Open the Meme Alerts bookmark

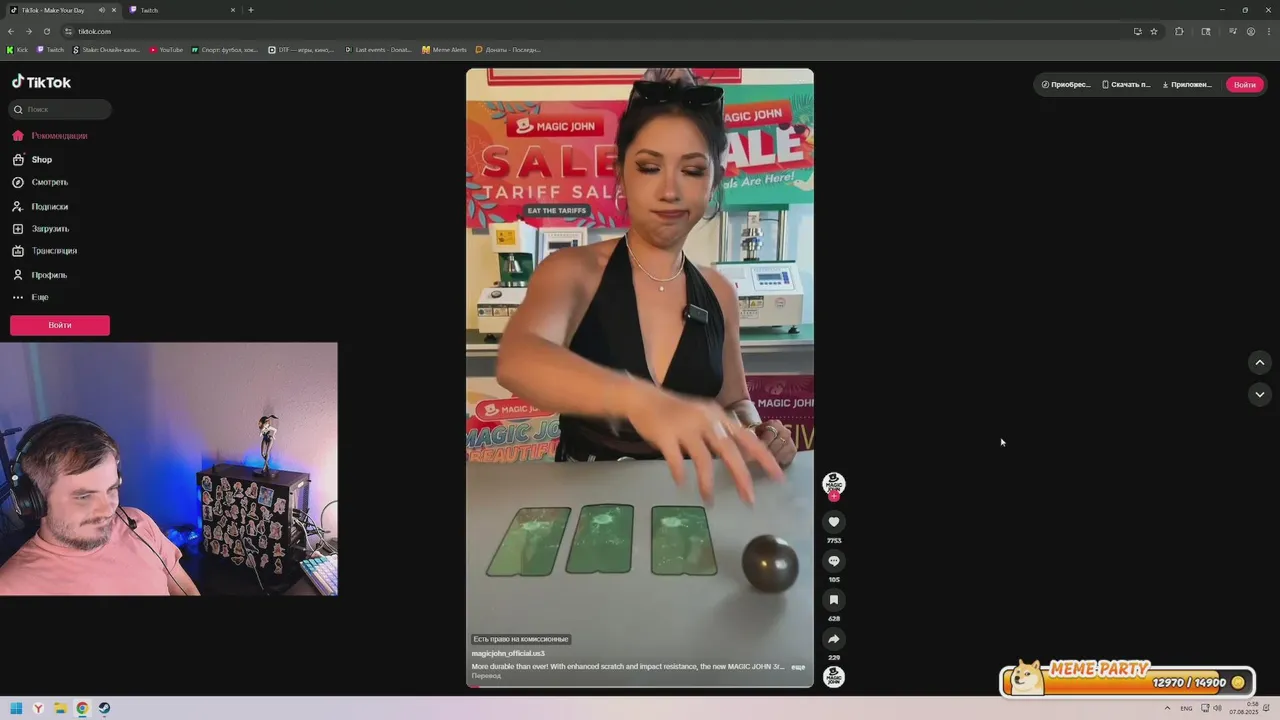click(444, 49)
